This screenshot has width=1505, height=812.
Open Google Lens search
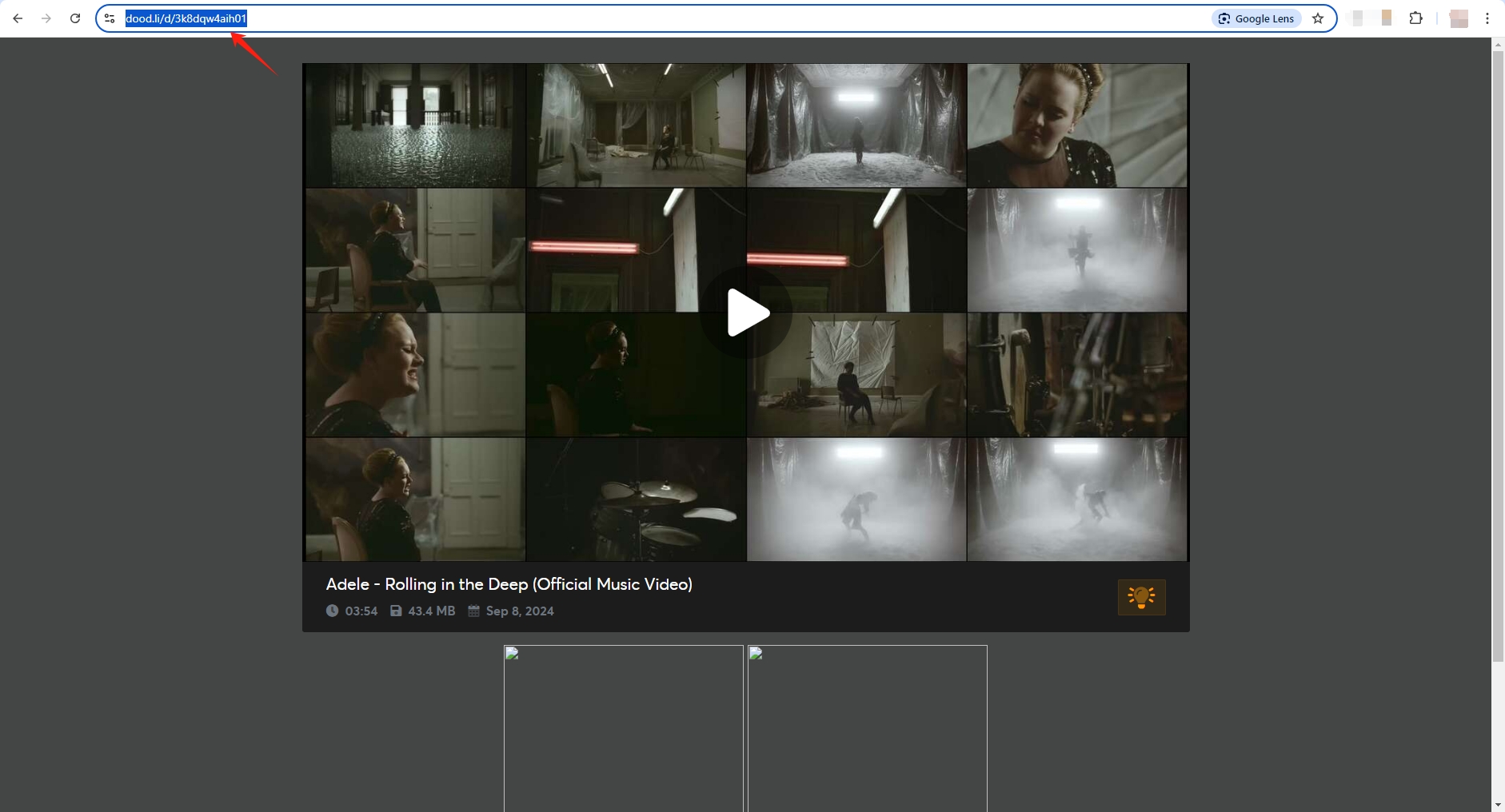(1257, 18)
